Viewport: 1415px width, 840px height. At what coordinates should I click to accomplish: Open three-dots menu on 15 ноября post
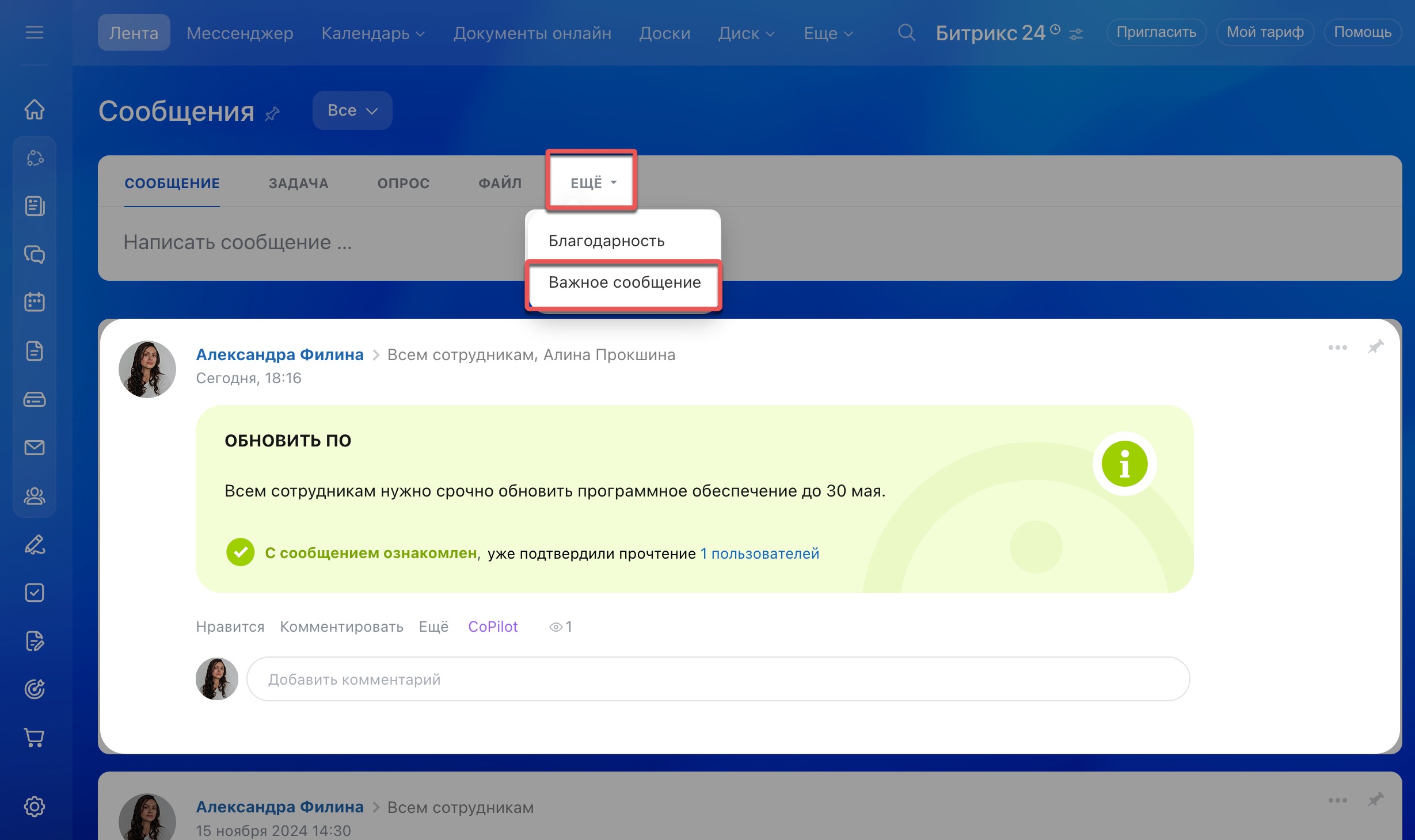point(1337,800)
